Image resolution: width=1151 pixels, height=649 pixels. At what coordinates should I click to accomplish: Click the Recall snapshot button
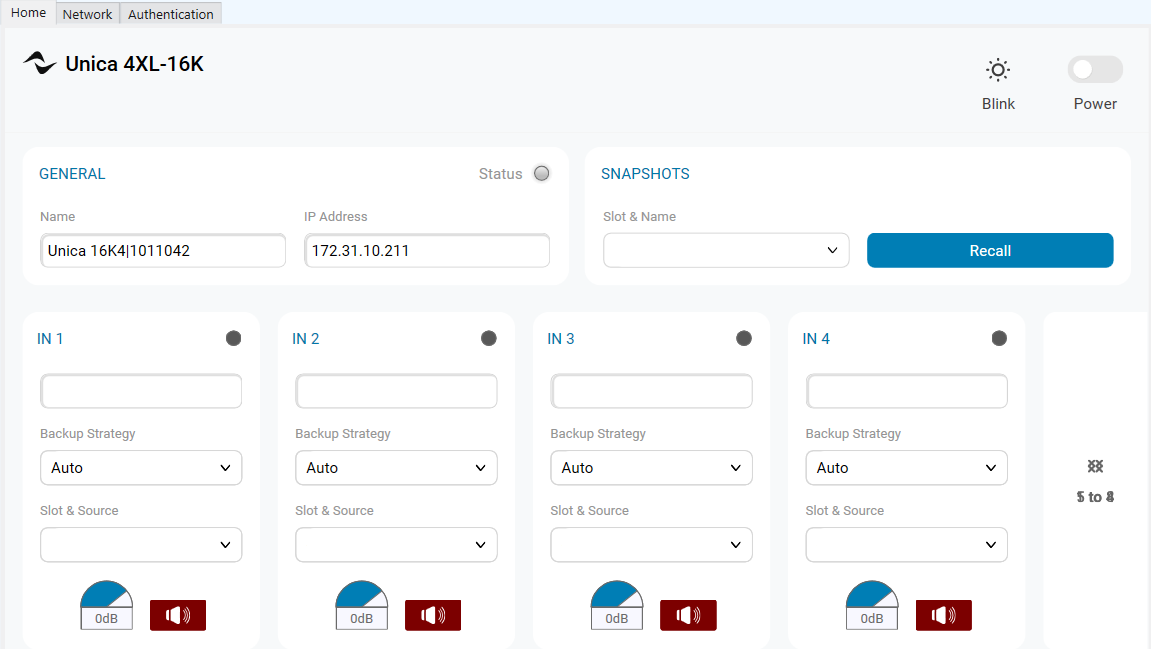990,250
